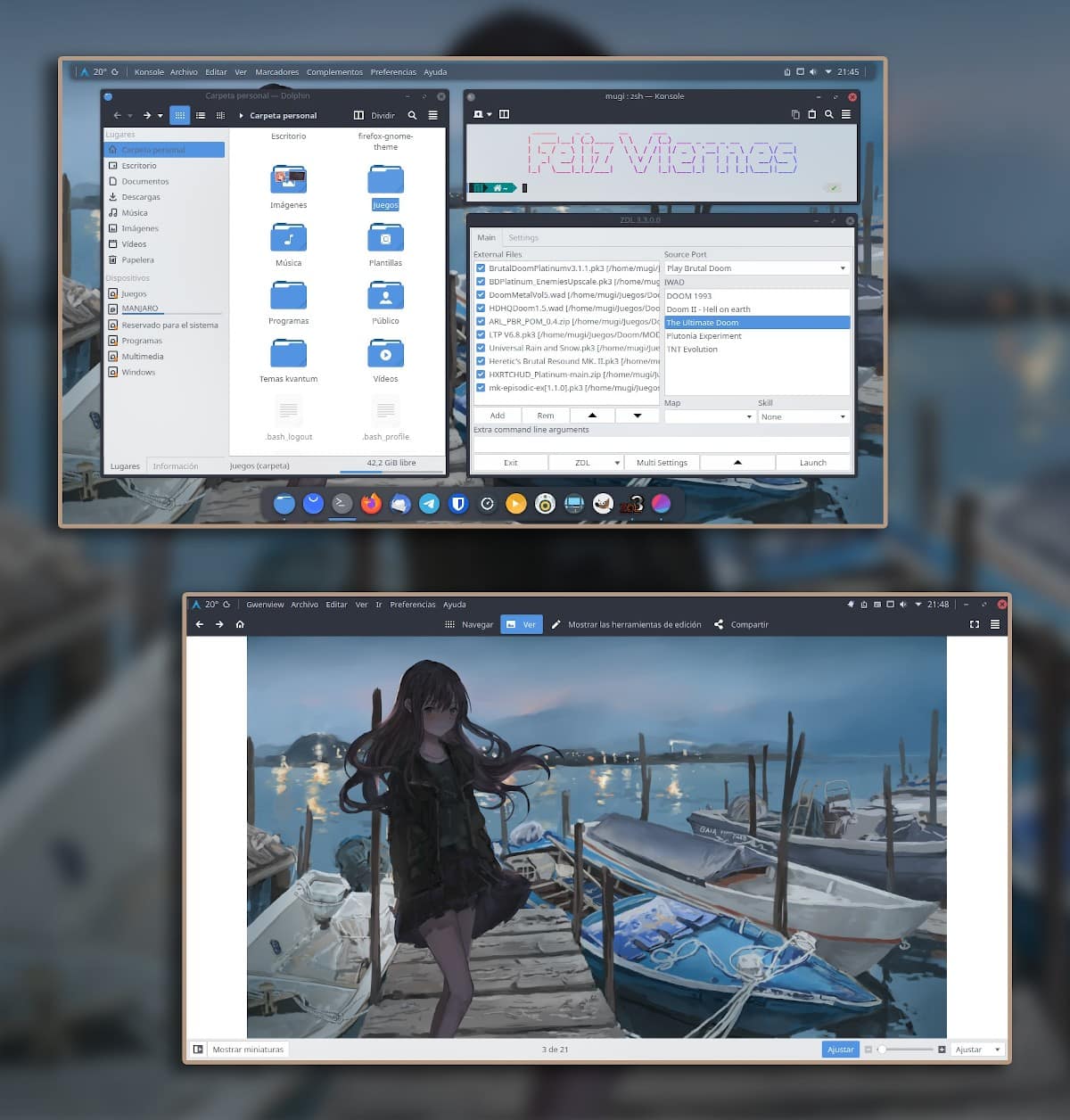This screenshot has width=1070, height=1120.
Task: Open Konsole new tab dropdown arrow
Action: (x=489, y=114)
